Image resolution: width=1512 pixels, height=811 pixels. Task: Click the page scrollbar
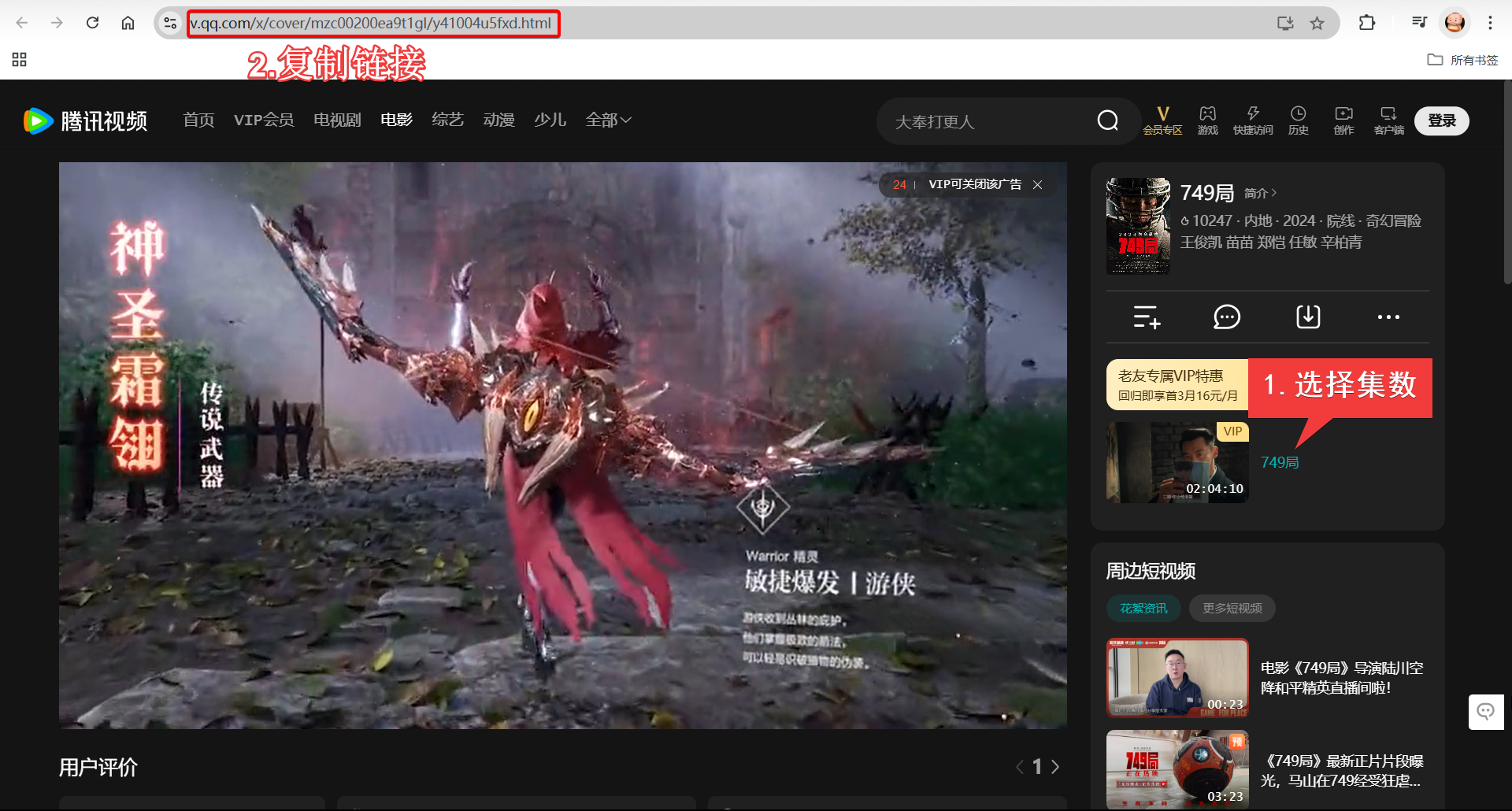(x=1507, y=182)
